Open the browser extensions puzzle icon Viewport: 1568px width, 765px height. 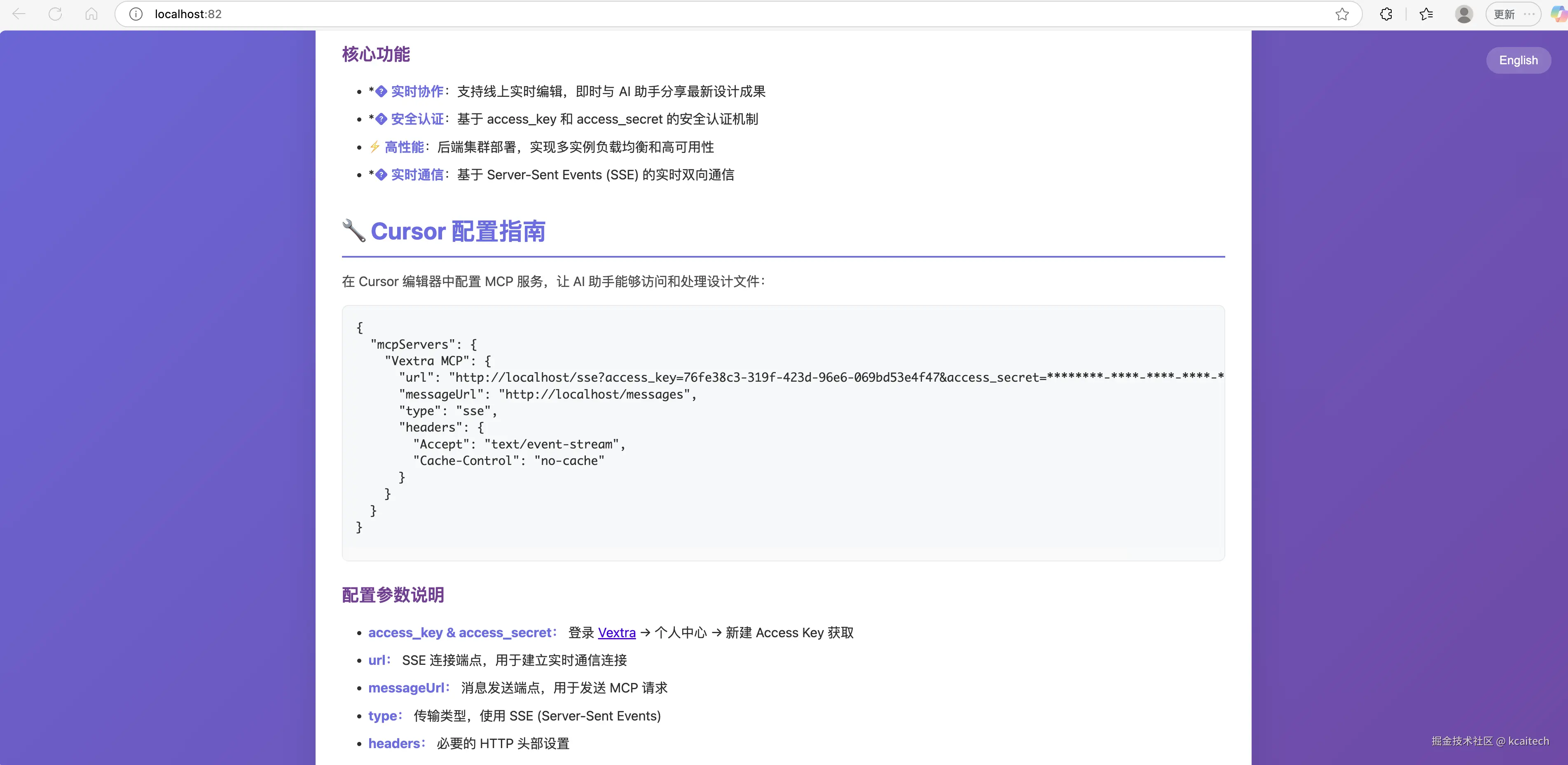(1386, 14)
